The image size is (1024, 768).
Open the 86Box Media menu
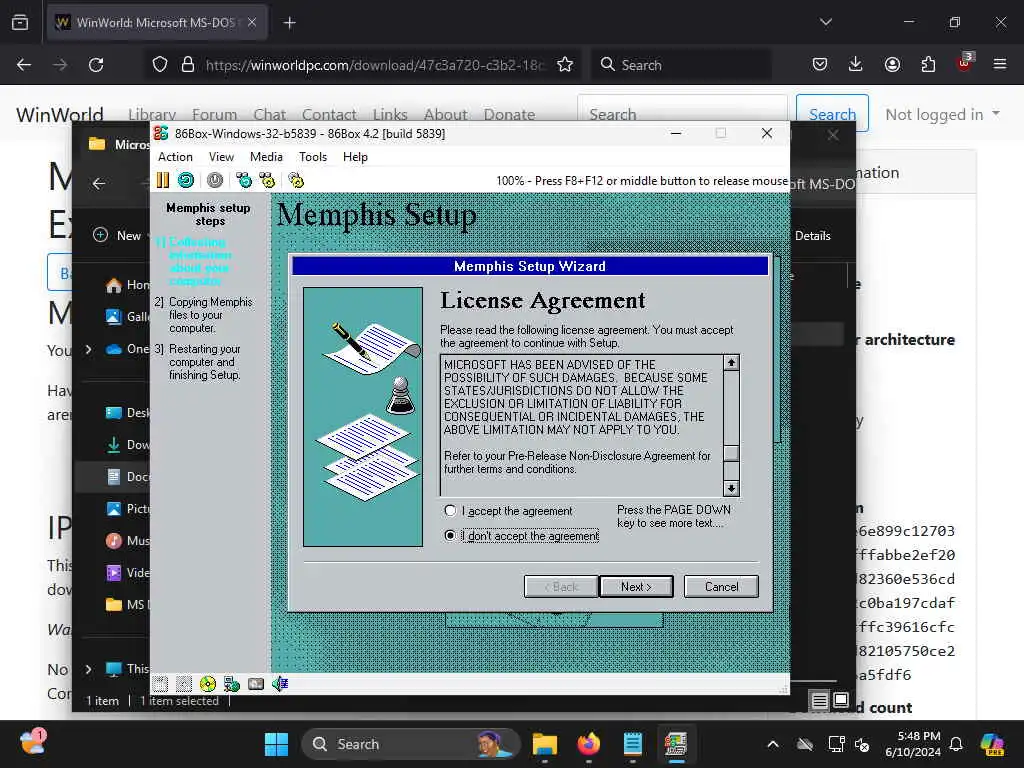pyautogui.click(x=266, y=157)
